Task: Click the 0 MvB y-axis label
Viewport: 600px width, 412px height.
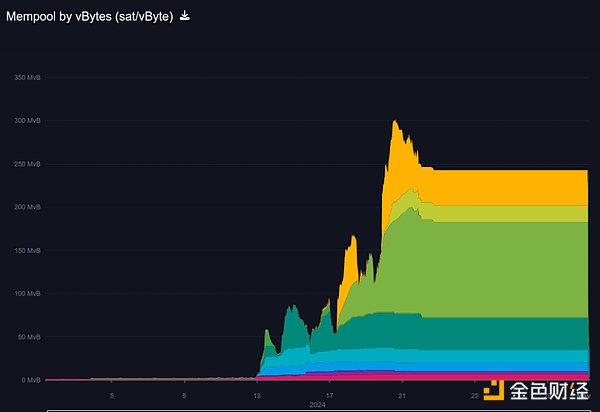Action: click(x=31, y=380)
